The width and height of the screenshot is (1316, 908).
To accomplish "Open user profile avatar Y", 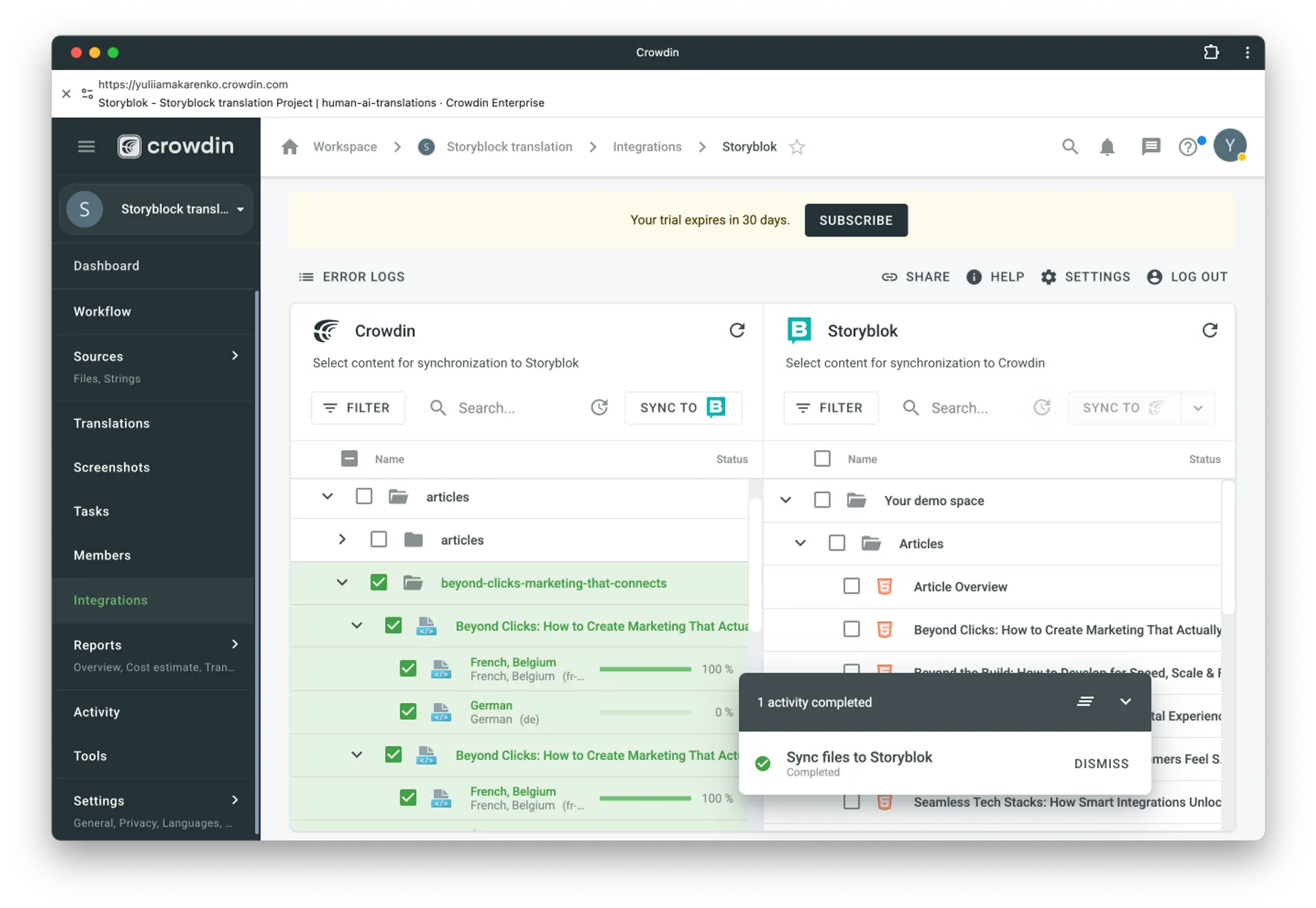I will coord(1230,145).
